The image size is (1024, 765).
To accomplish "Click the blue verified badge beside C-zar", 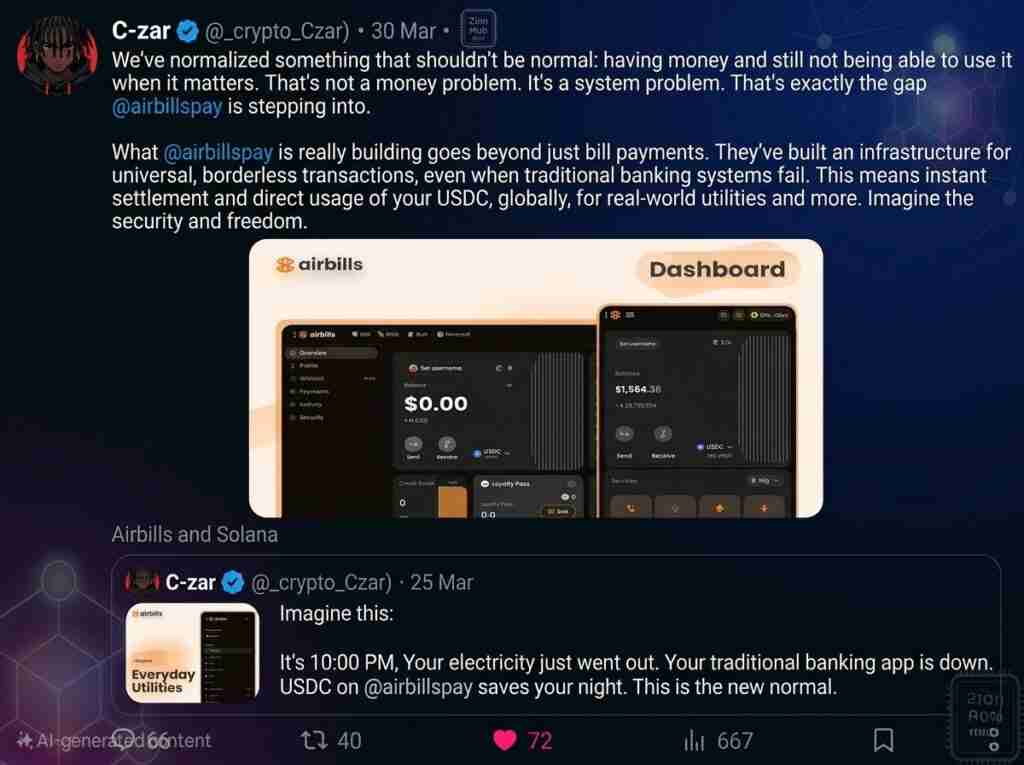I will [x=188, y=31].
